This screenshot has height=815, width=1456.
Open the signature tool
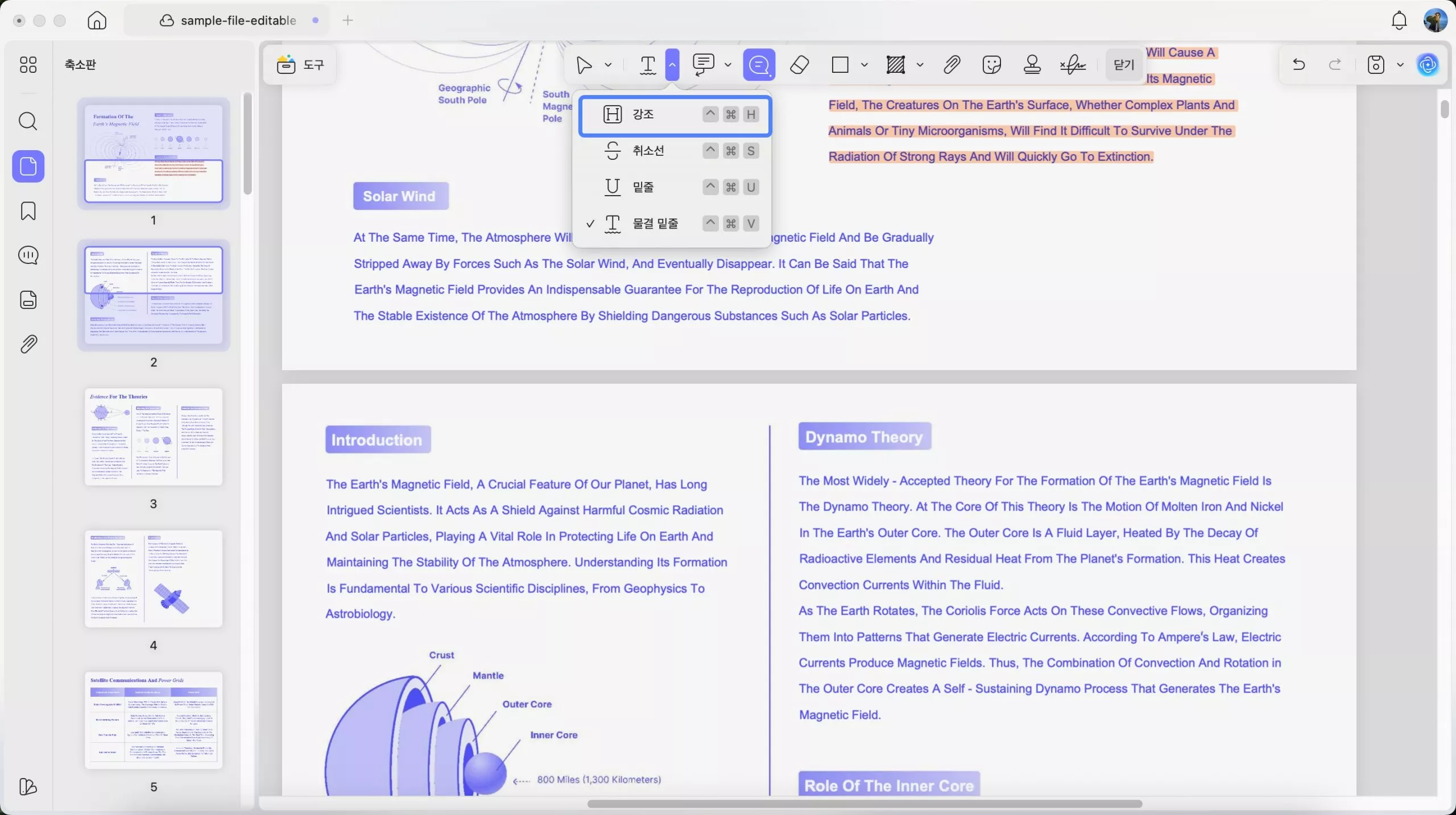point(1073,65)
